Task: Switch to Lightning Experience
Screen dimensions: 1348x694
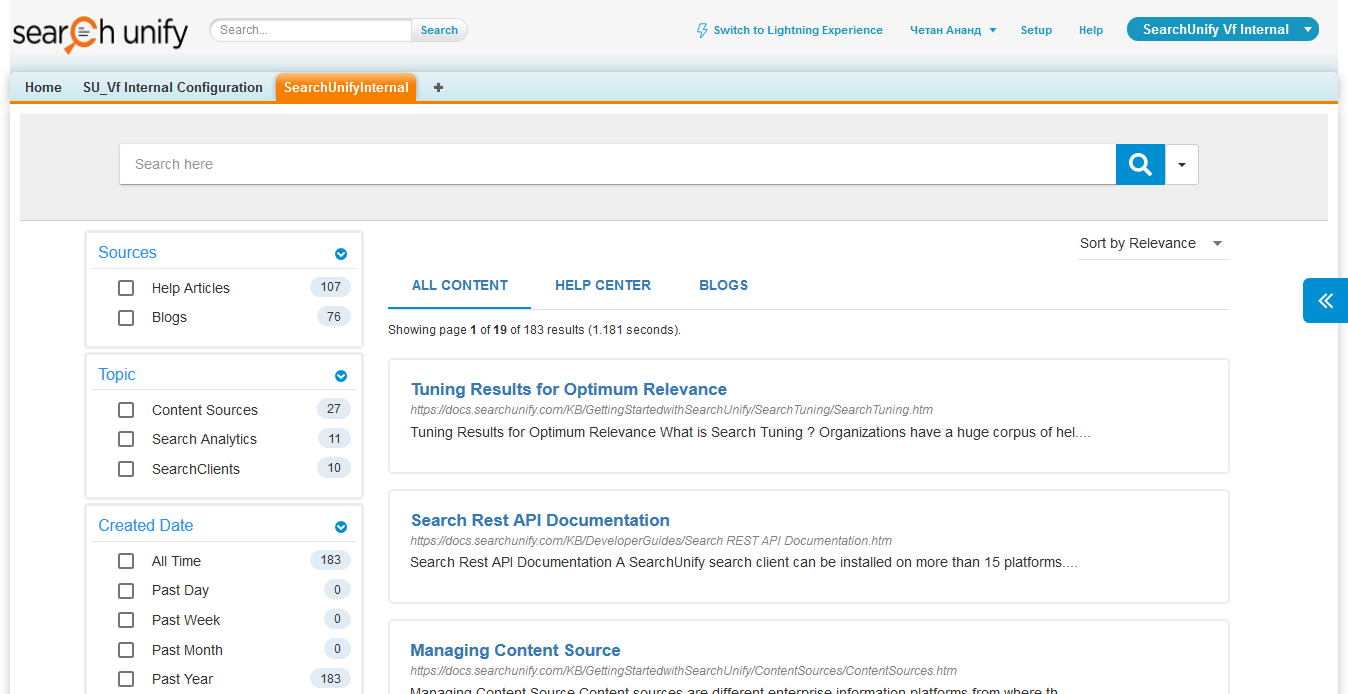Action: [x=789, y=30]
